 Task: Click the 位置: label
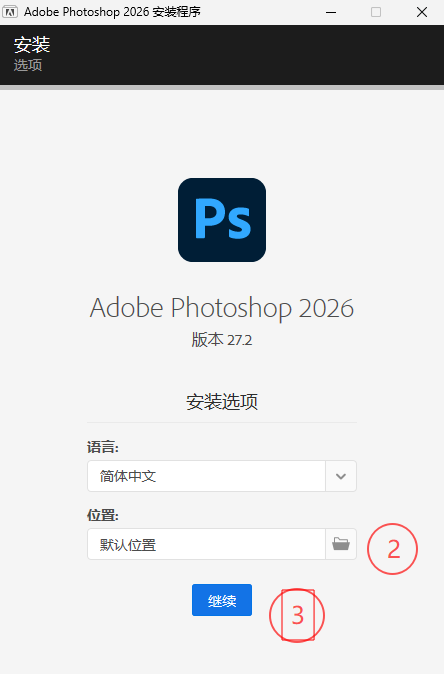[103, 515]
